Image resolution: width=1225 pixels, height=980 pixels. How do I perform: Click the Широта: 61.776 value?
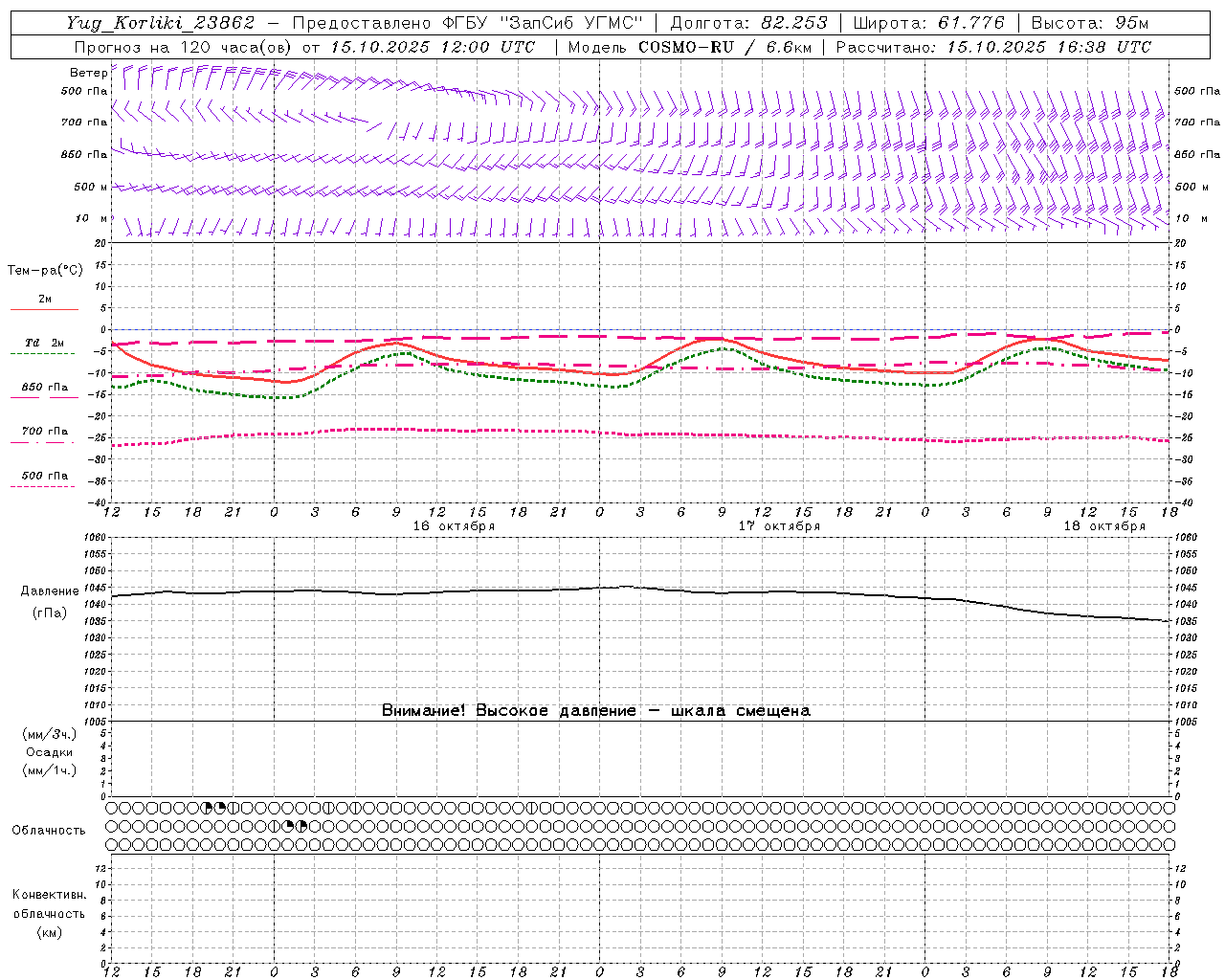[x=928, y=23]
